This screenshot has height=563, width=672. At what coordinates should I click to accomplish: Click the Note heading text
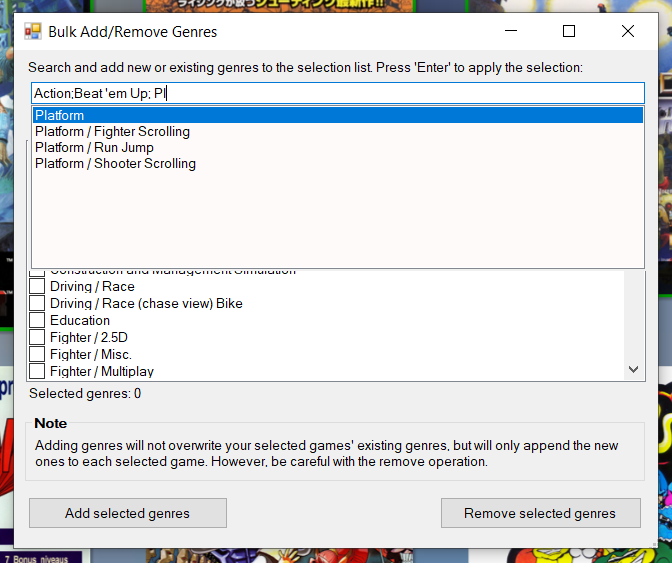(x=51, y=423)
